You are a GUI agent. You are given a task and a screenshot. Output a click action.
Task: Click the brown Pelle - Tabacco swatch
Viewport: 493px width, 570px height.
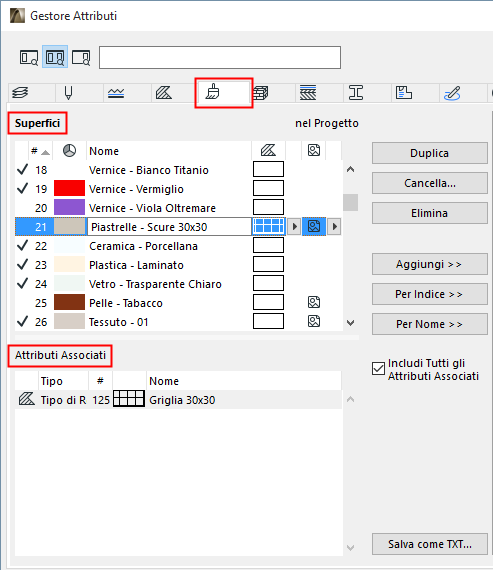(69, 302)
